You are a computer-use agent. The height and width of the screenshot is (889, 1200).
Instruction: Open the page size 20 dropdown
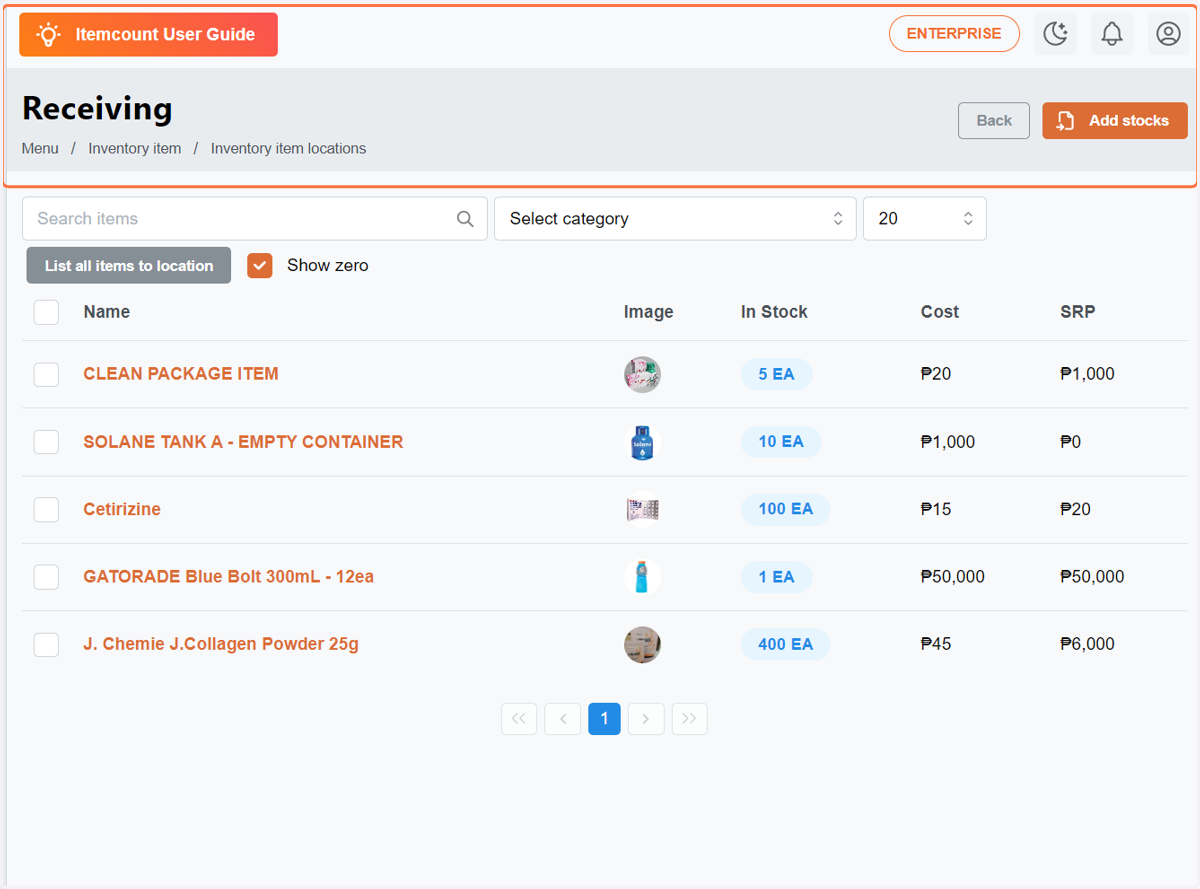pyautogui.click(x=925, y=219)
